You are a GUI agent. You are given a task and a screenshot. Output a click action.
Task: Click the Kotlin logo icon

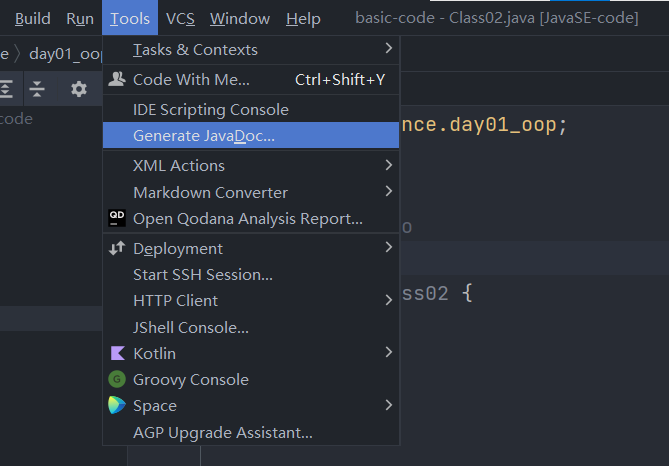[117, 353]
